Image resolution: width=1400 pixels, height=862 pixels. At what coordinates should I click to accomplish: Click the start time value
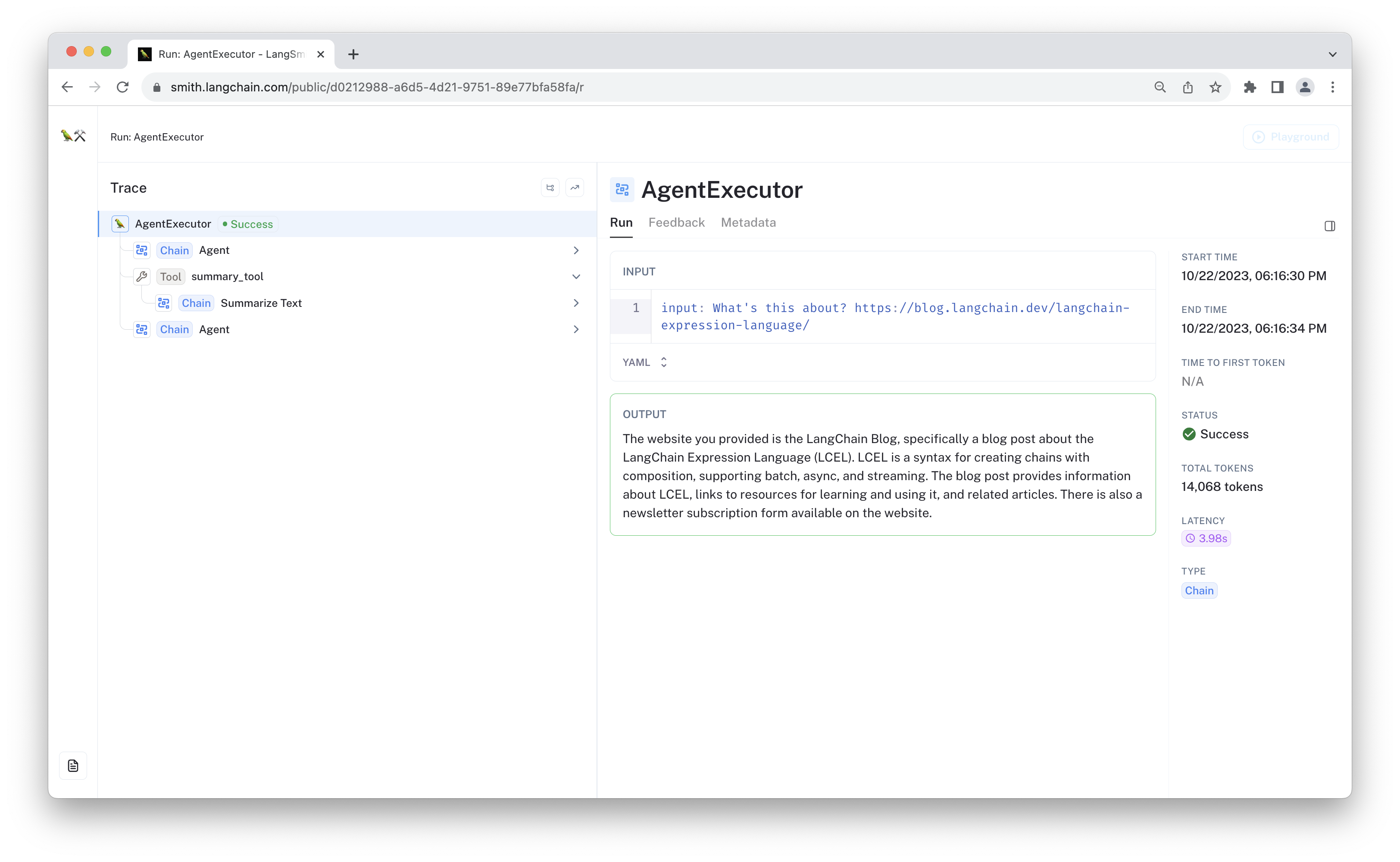[1253, 276]
